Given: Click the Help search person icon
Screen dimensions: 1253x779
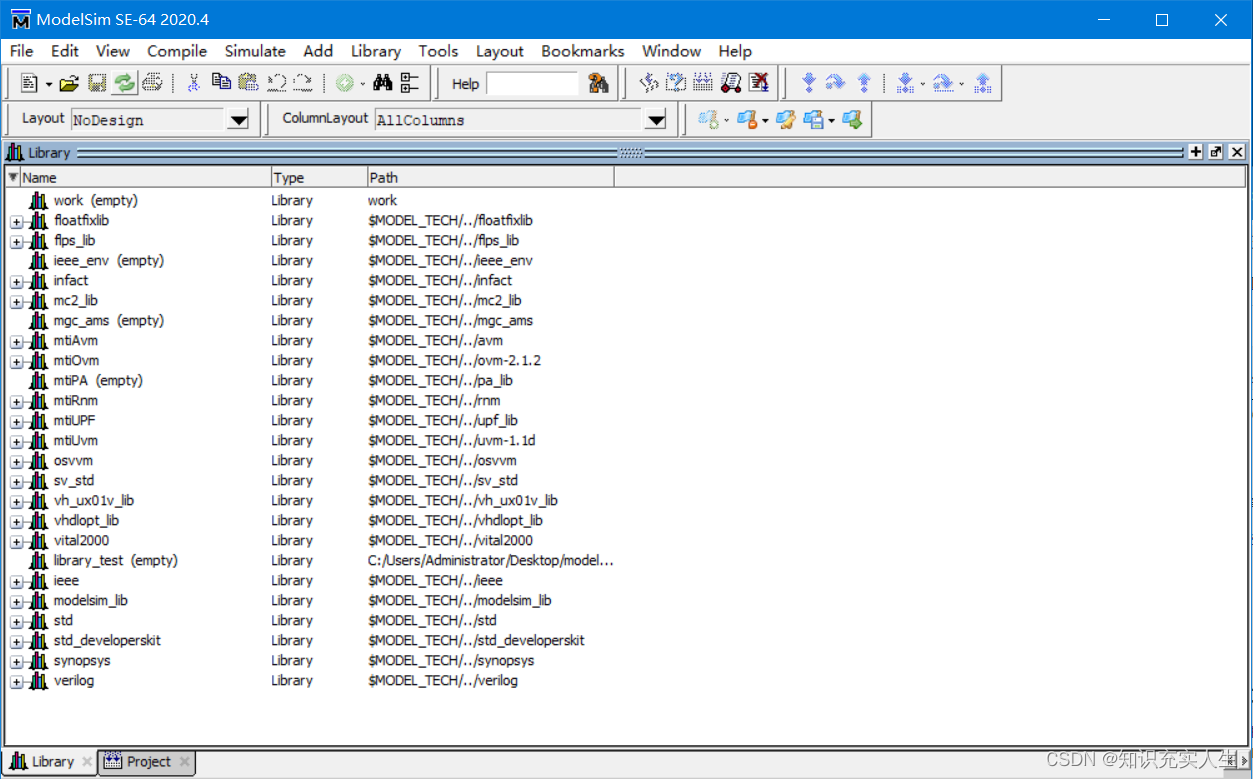Looking at the screenshot, I should 598,83.
